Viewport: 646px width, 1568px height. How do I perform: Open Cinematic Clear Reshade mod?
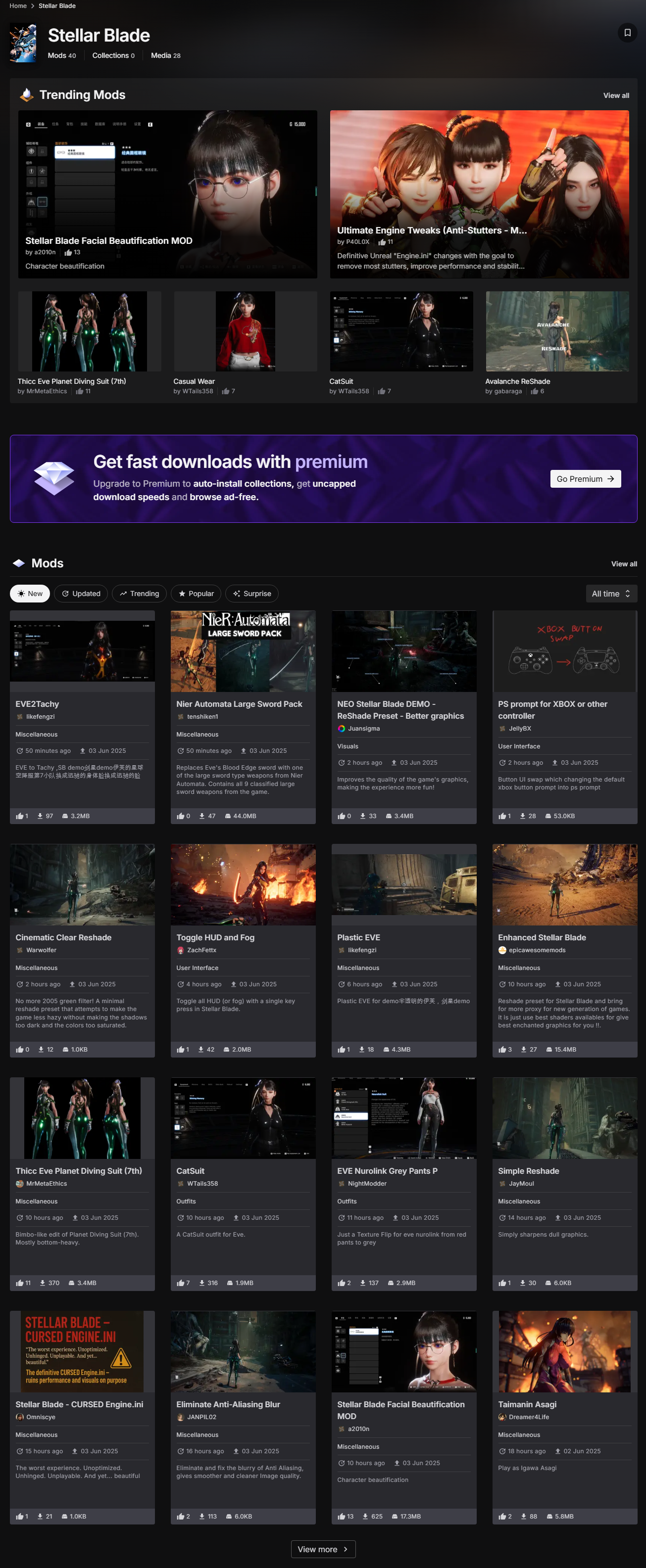tap(63, 937)
